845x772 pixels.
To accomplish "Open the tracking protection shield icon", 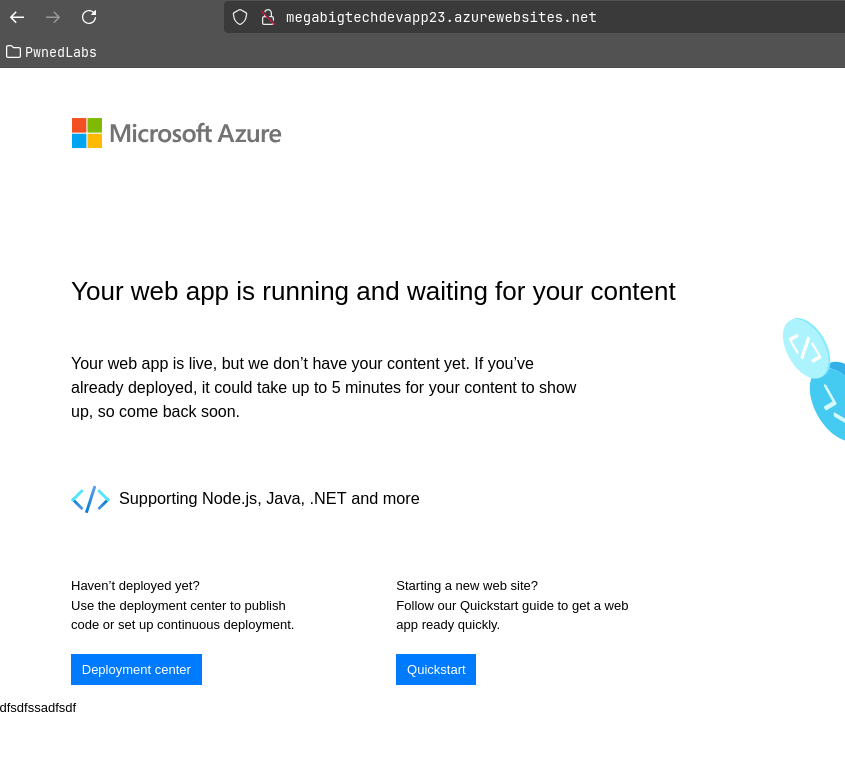I will (240, 17).
